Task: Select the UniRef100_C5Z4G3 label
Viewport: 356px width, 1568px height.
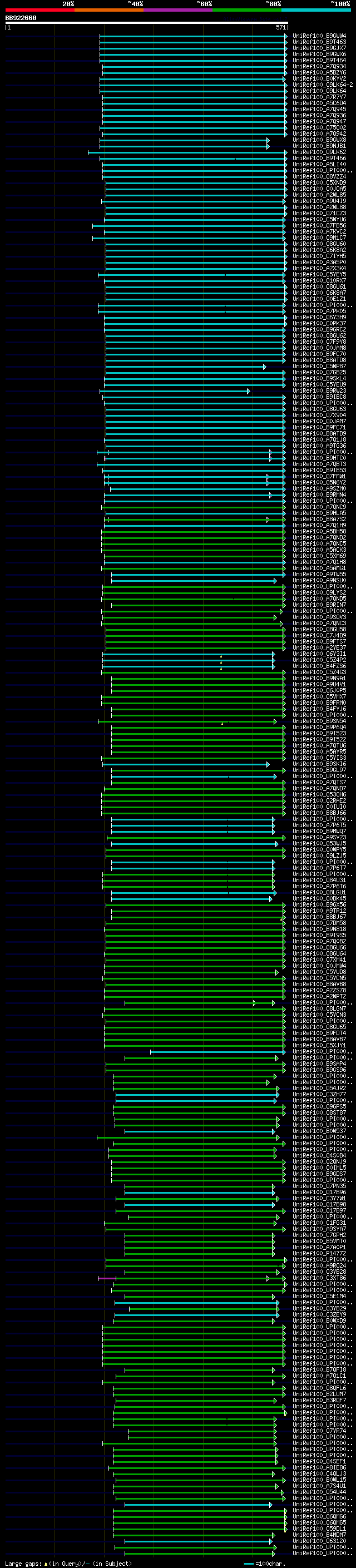Action: click(x=319, y=672)
